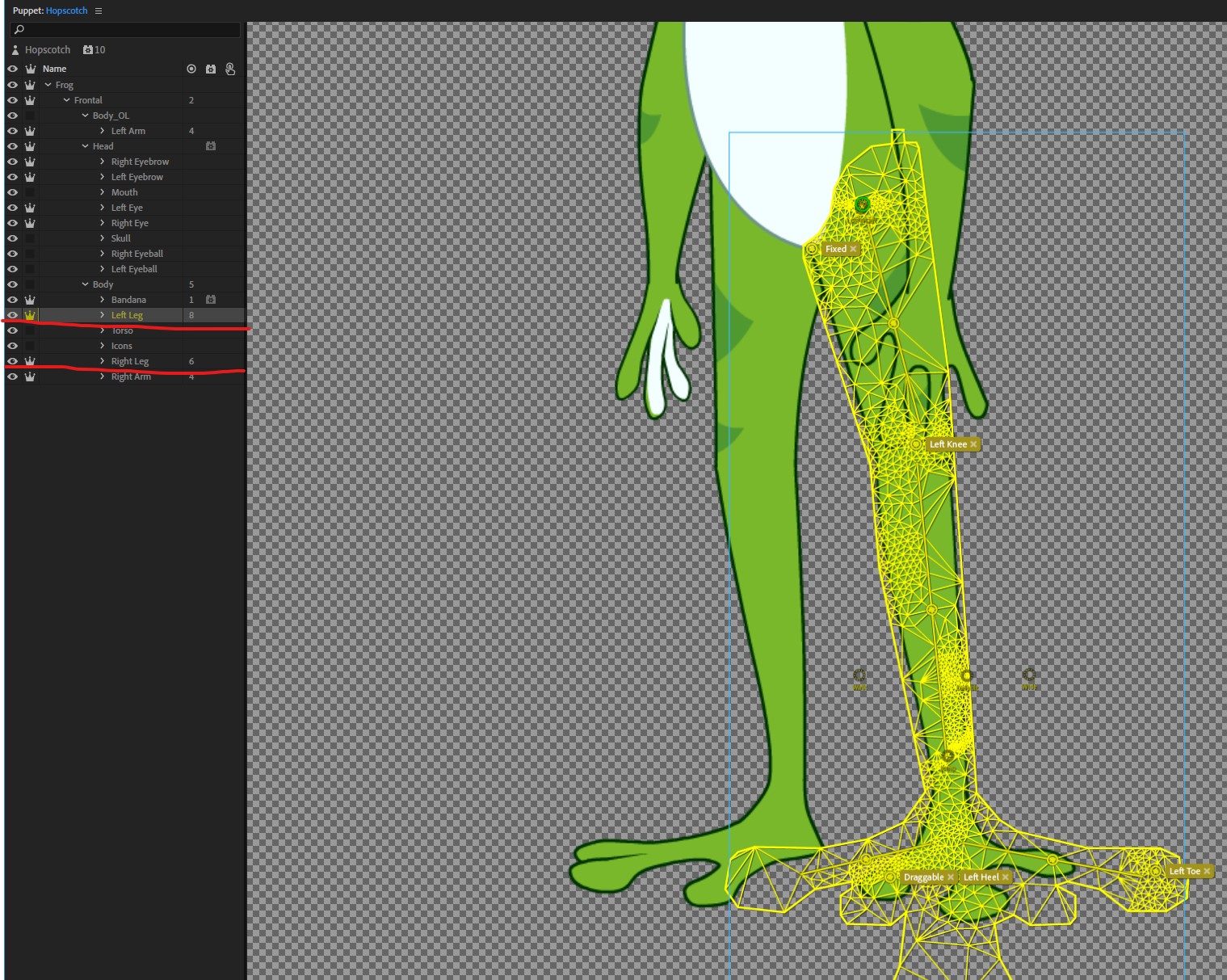
Task: Open the Puppet panel hamburger menu
Action: 98,11
